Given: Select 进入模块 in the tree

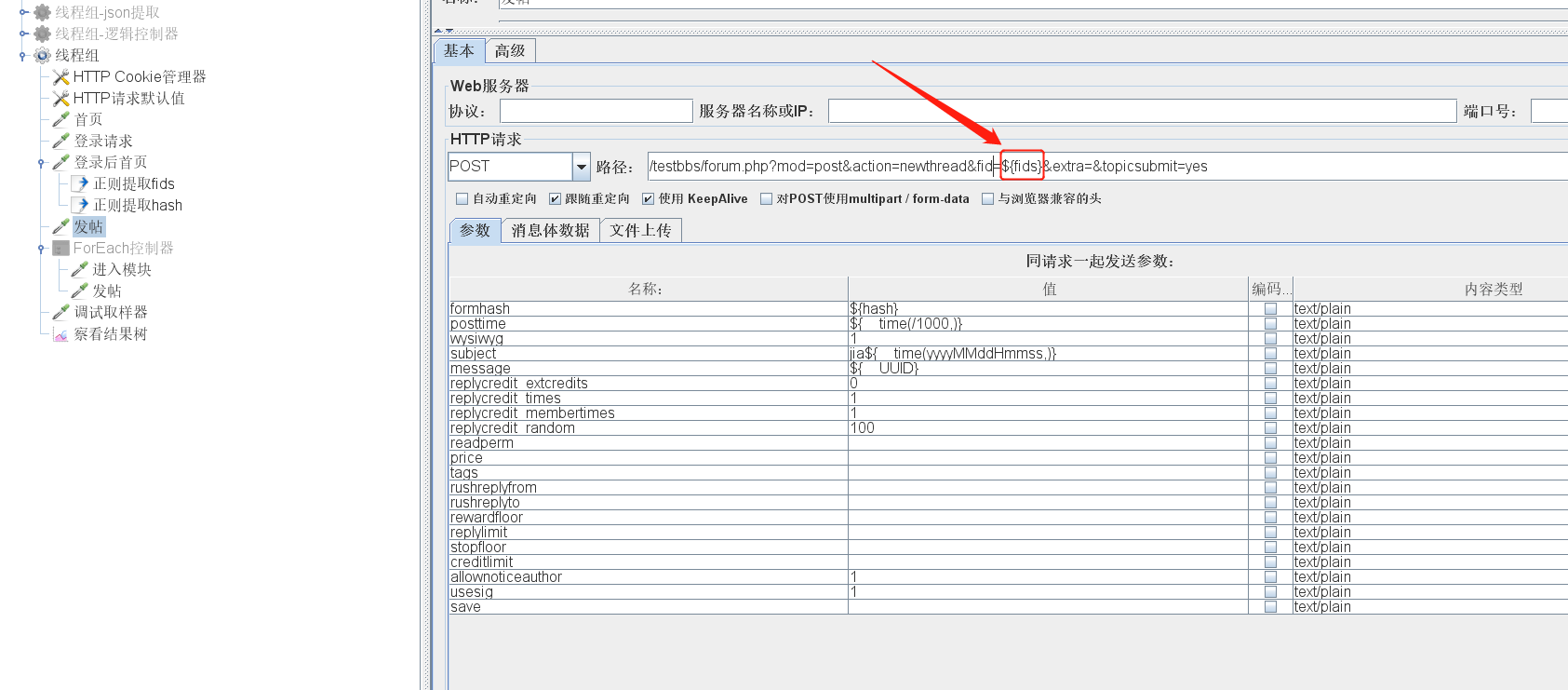Looking at the screenshot, I should pos(122,269).
